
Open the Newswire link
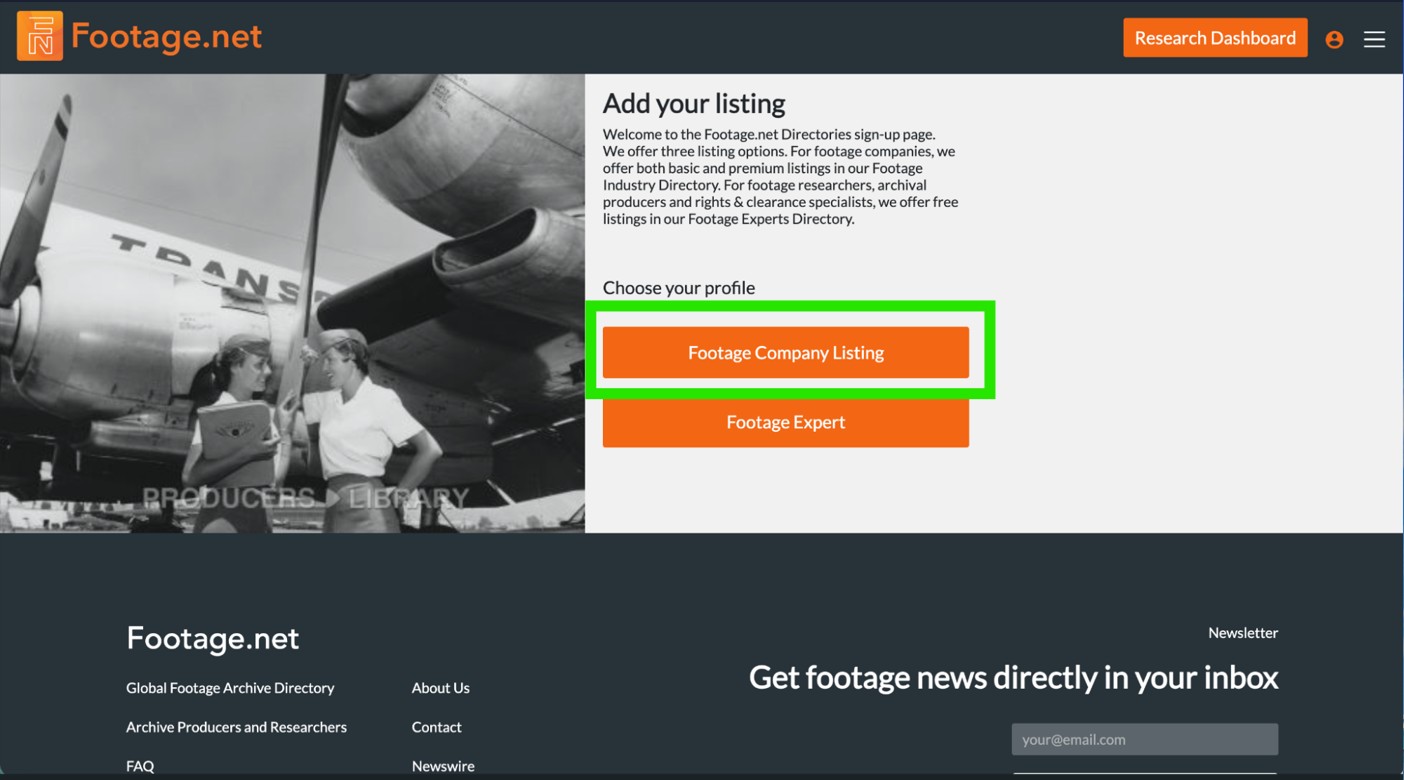pos(443,766)
